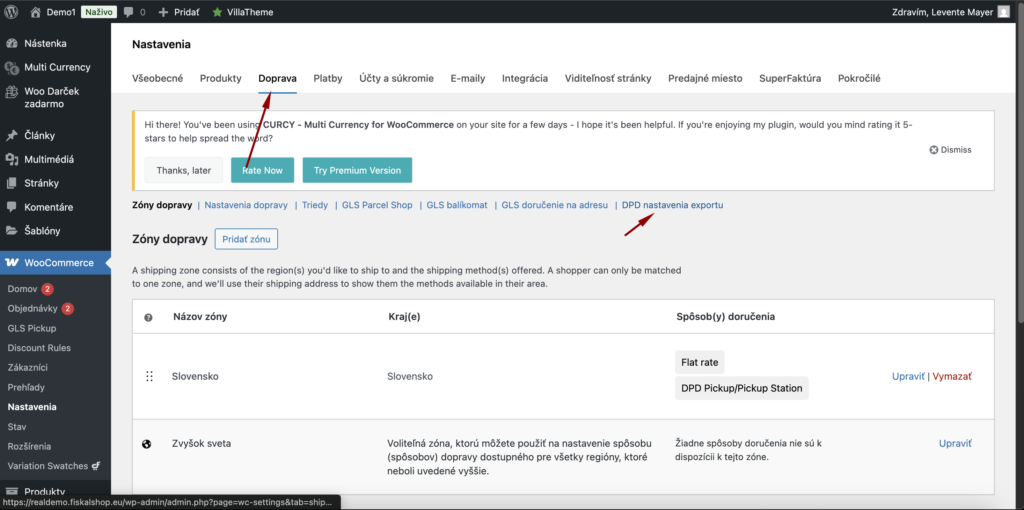
Task: Click the Thanks, later button
Action: click(x=183, y=170)
